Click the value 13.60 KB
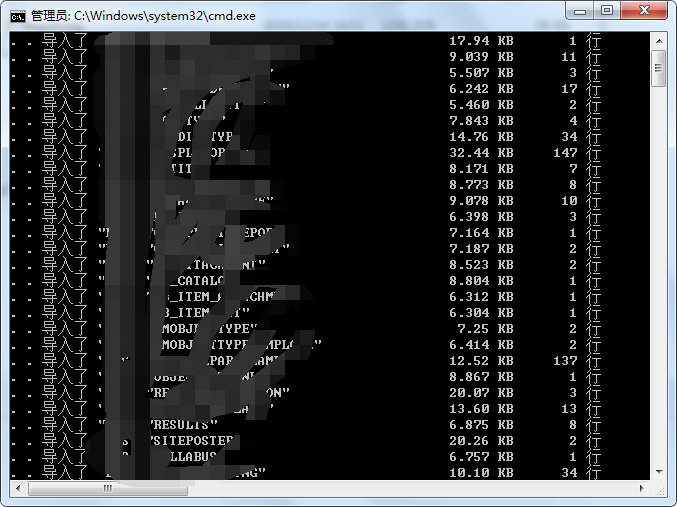The height and width of the screenshot is (507, 677). tap(481, 409)
